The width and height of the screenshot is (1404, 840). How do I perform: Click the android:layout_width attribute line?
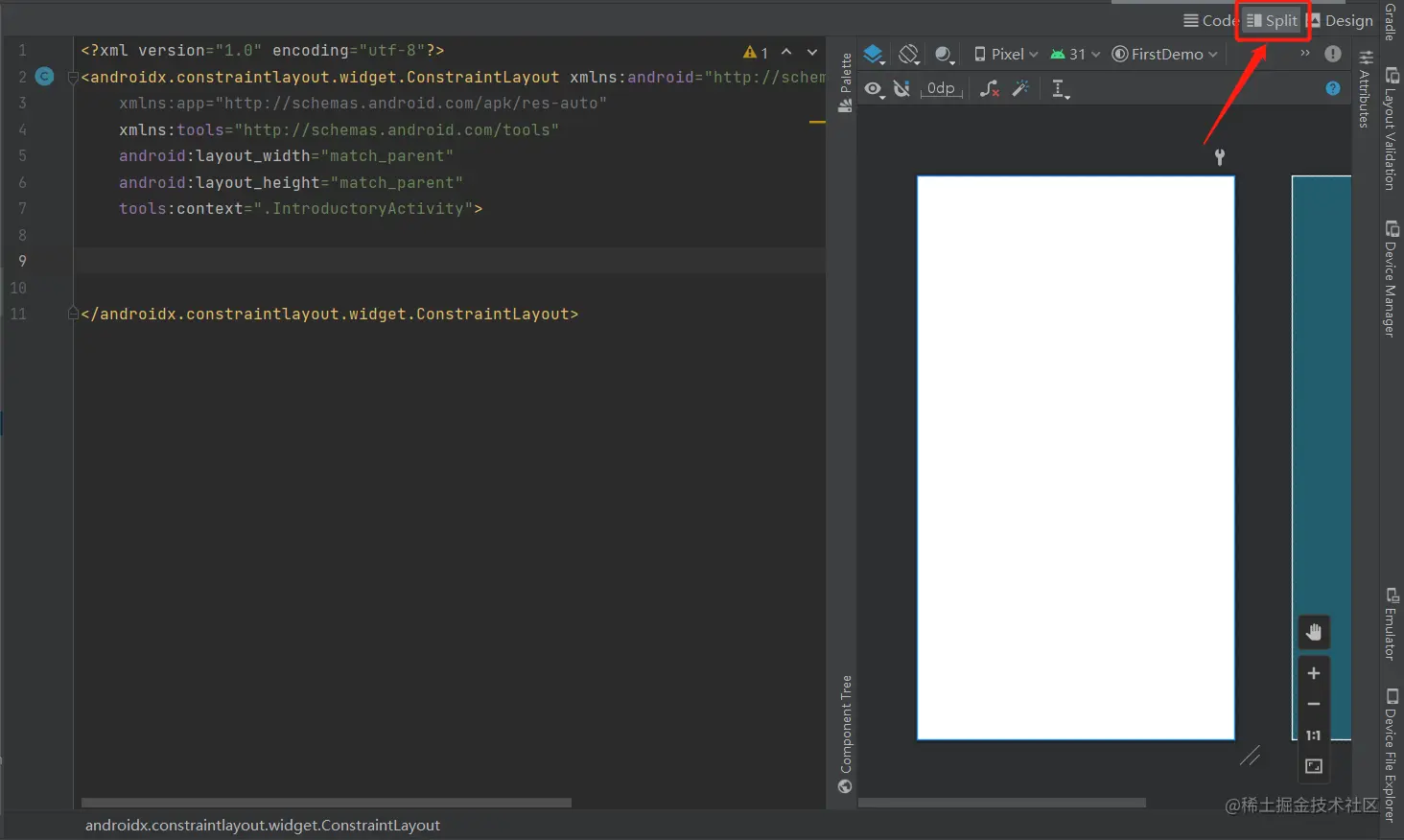[x=286, y=155]
